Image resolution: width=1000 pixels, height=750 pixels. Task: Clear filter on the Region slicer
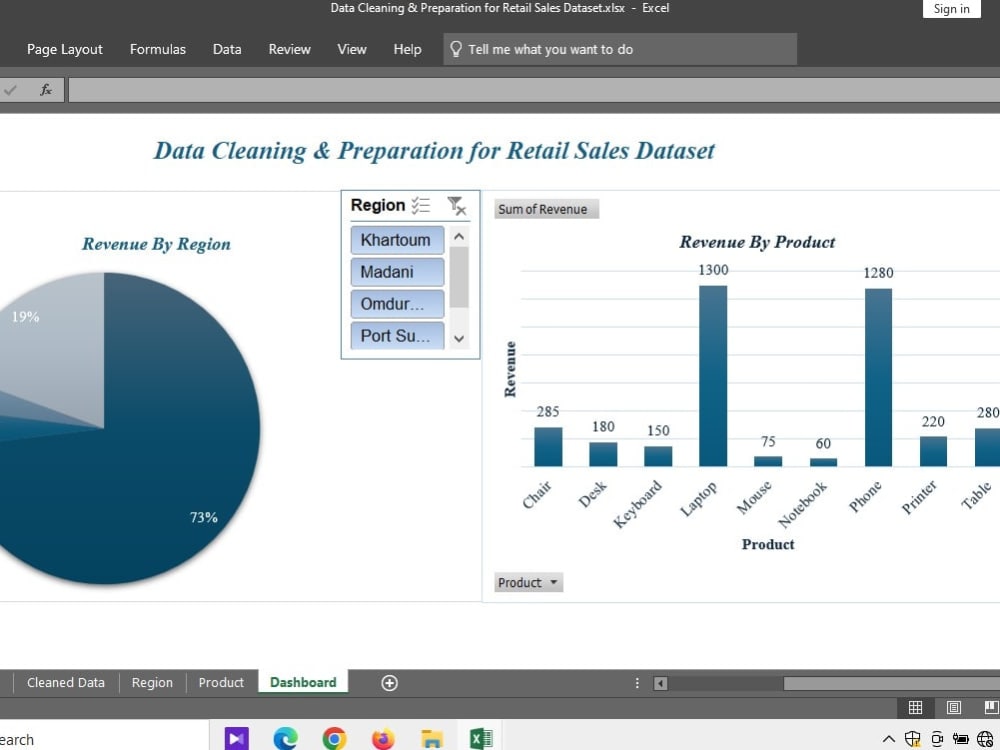[x=457, y=205]
